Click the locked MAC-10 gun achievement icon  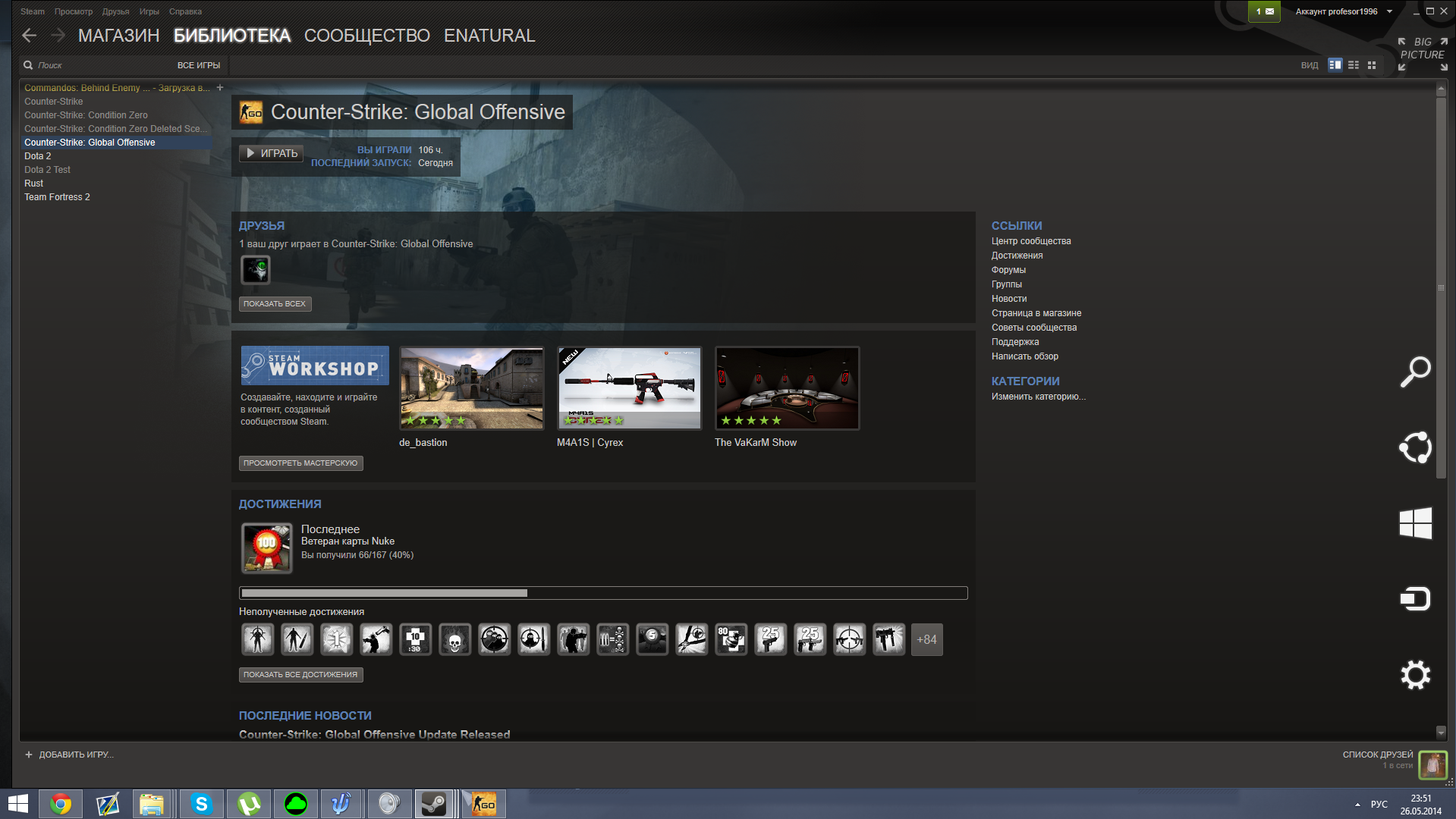coord(888,639)
